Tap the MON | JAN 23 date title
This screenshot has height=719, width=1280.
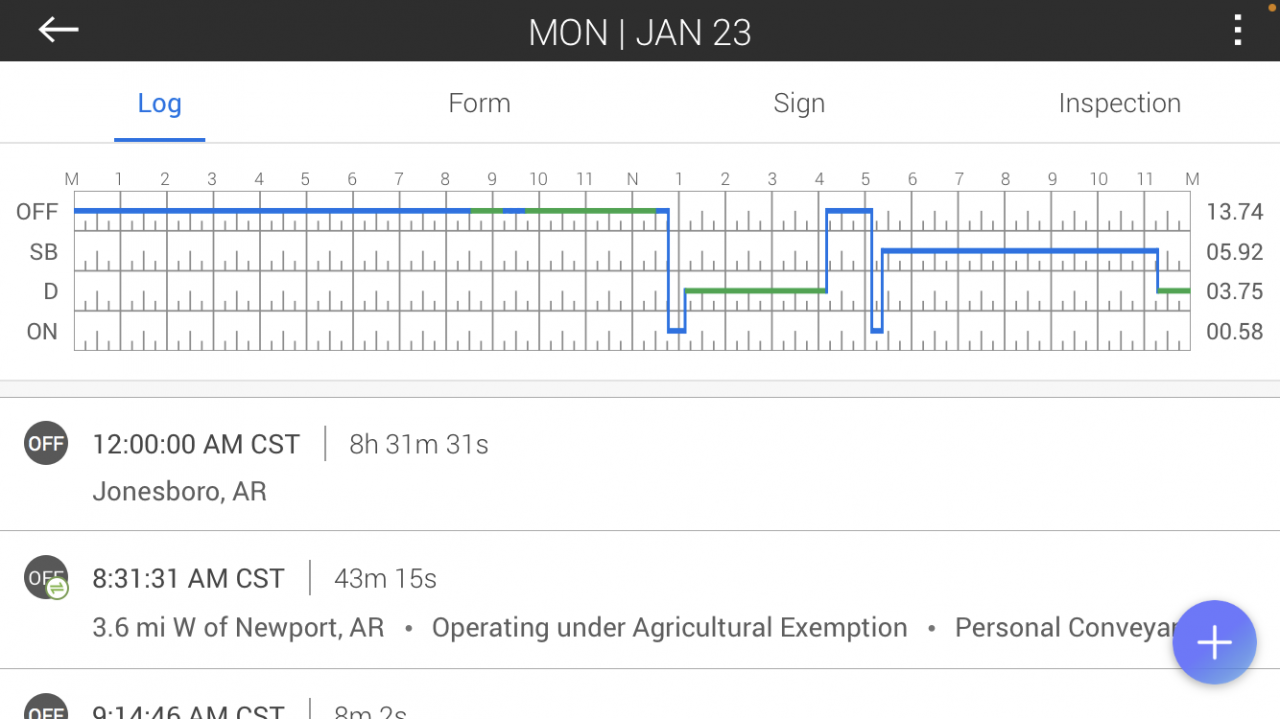click(x=640, y=32)
